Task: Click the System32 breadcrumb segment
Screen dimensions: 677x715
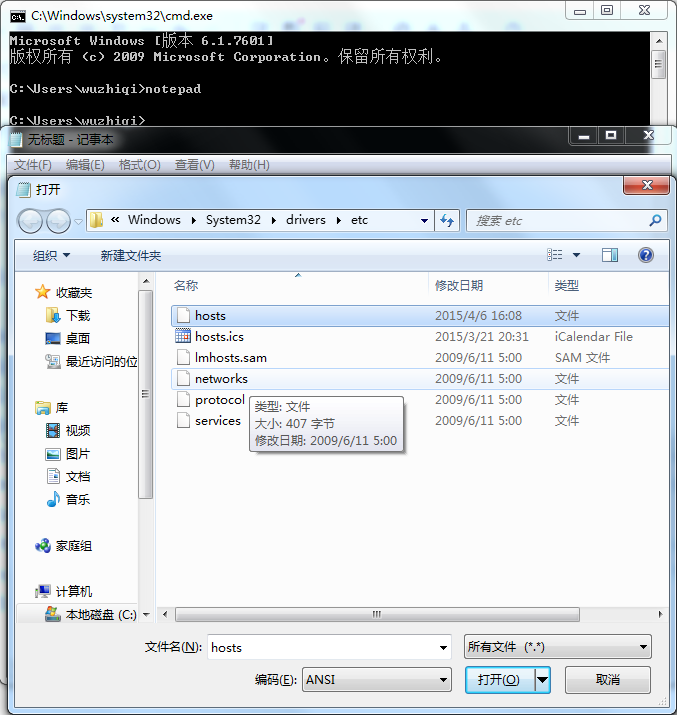Action: pyautogui.click(x=233, y=220)
